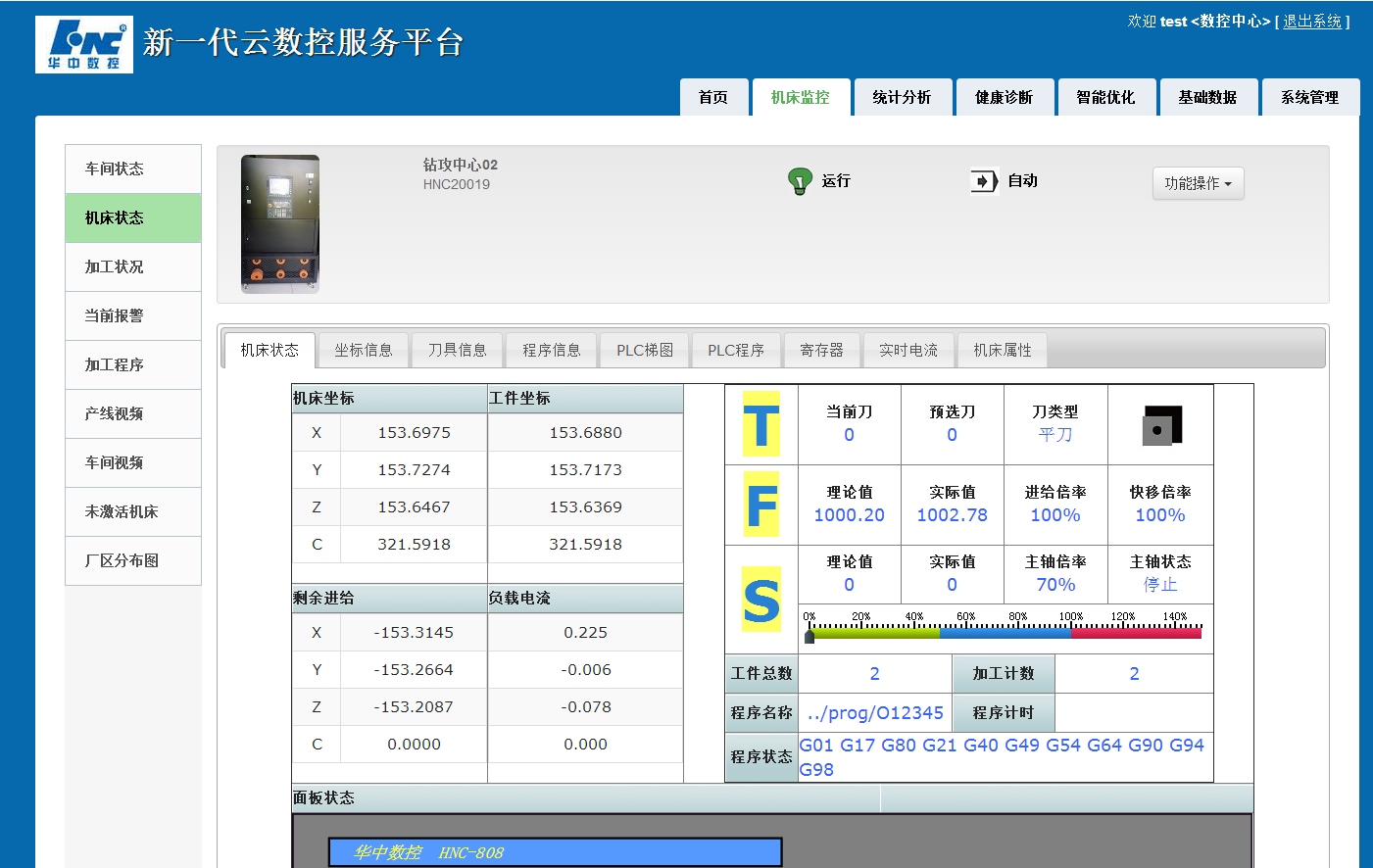Click the green light bulb running status icon

[800, 181]
